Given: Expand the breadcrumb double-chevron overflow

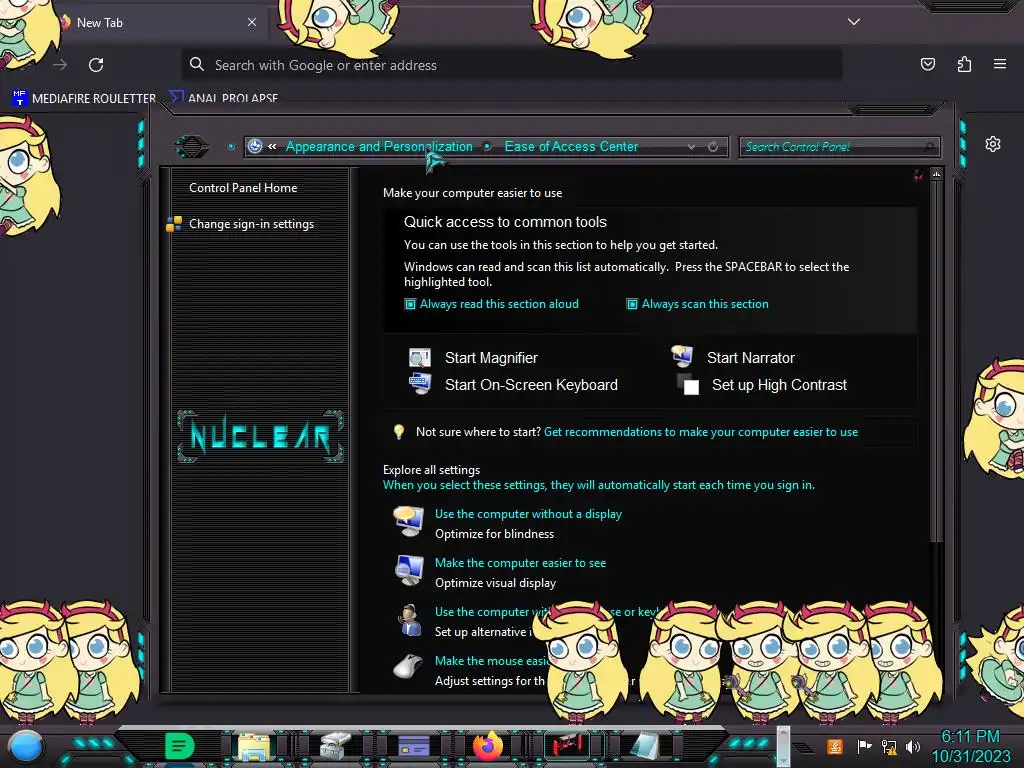Looking at the screenshot, I should pos(272,147).
